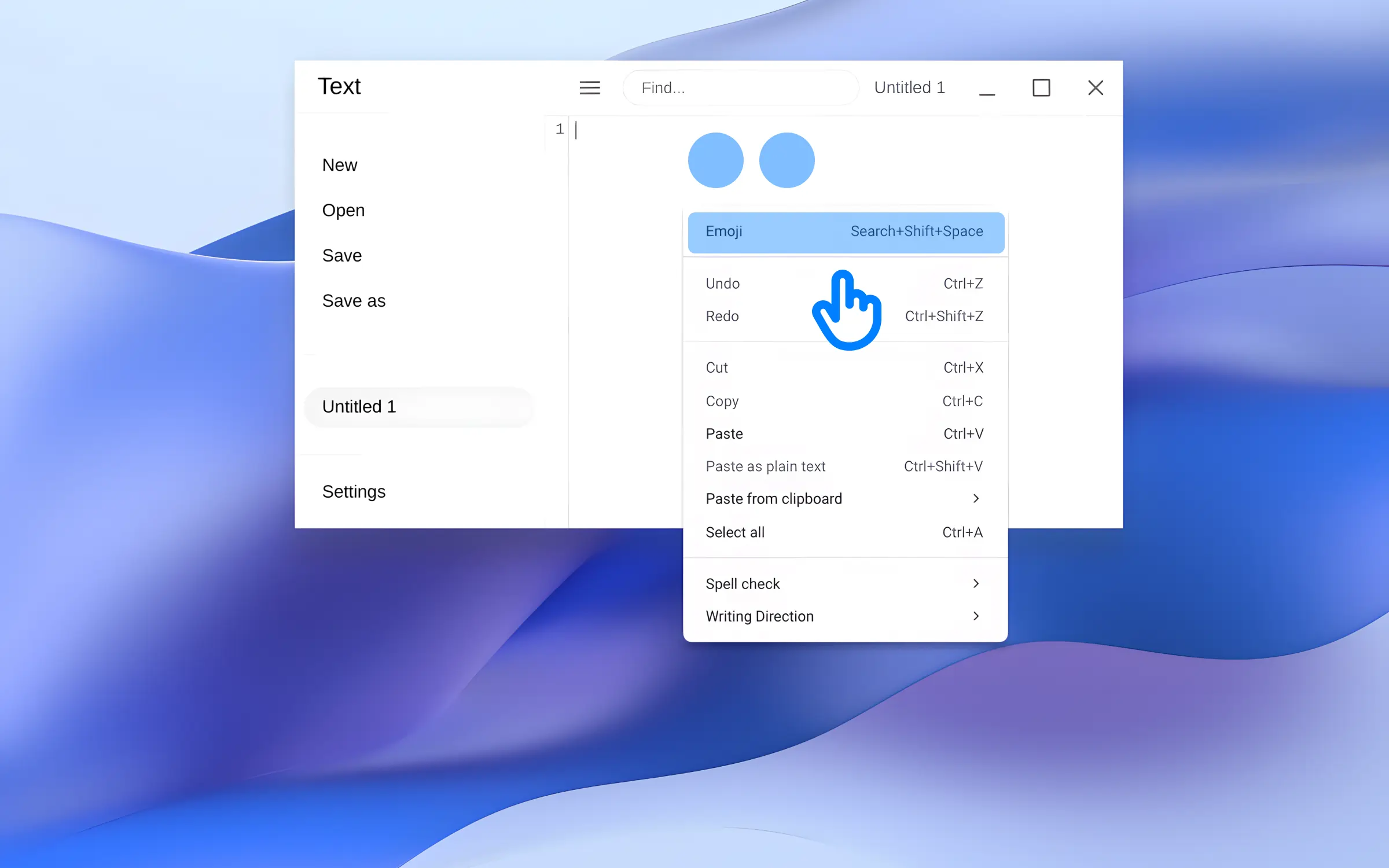Choose Open in the sidebar
Image resolution: width=1389 pixels, height=868 pixels.
pos(343,211)
